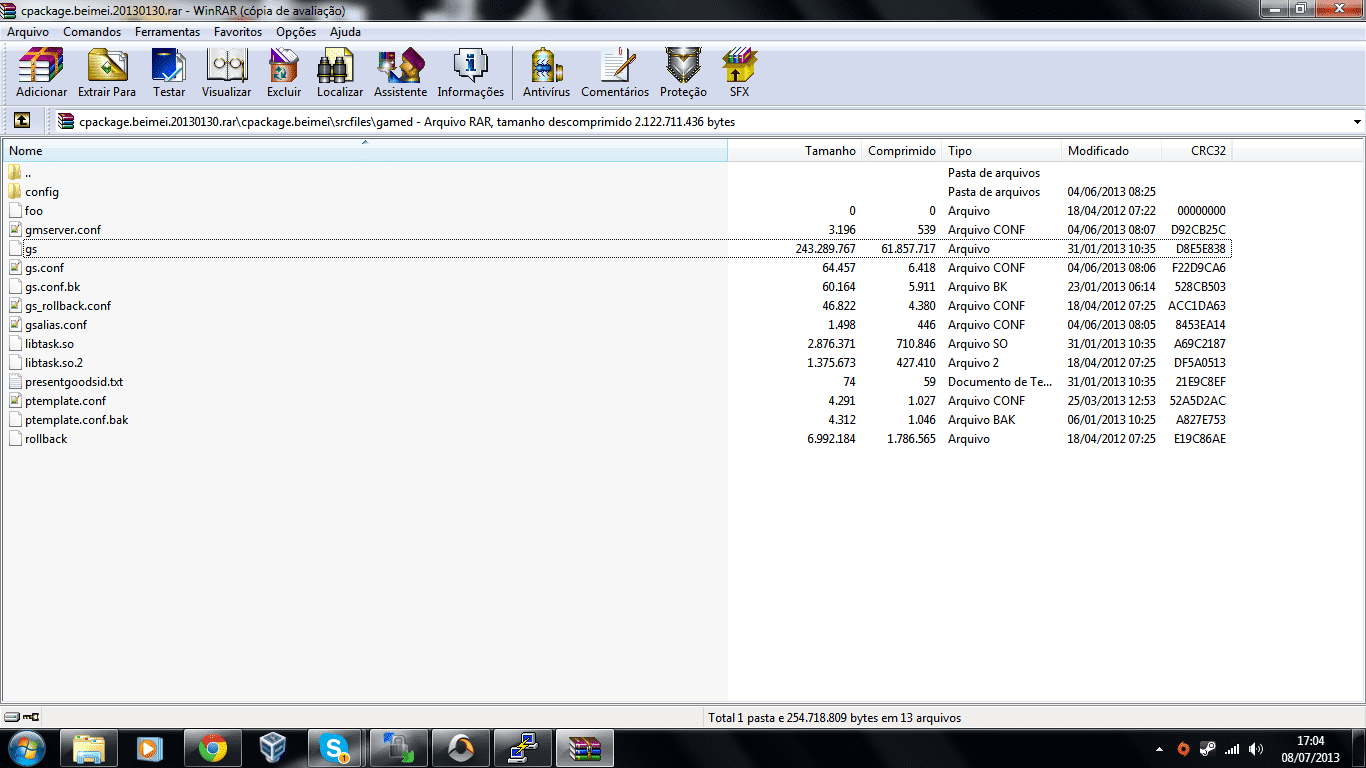Open the Ferramentas menu
1366x768 pixels.
168,32
